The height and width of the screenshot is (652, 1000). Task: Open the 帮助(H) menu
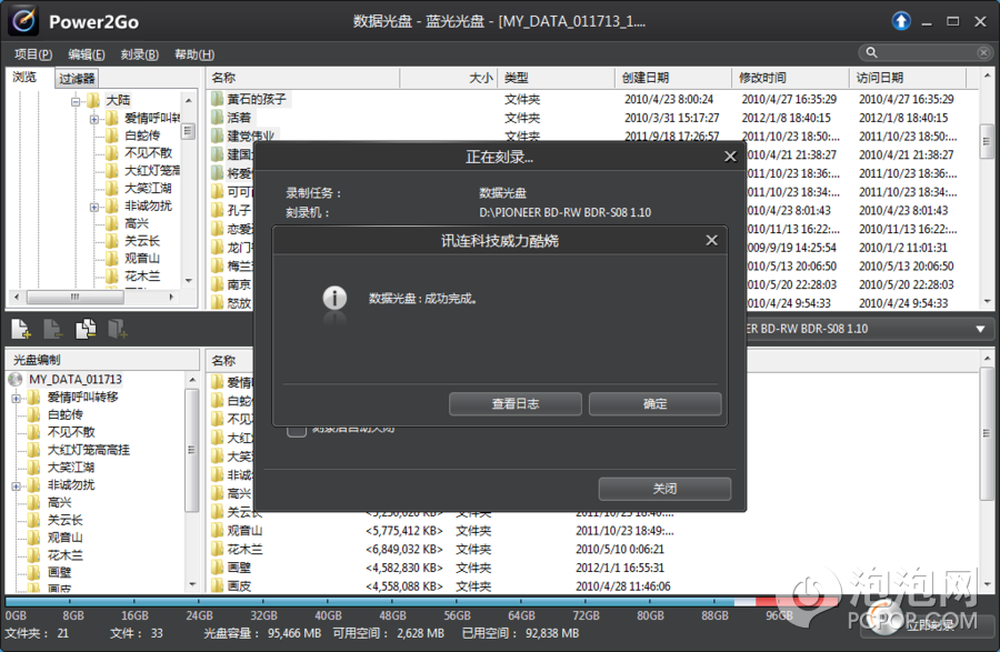click(x=194, y=54)
